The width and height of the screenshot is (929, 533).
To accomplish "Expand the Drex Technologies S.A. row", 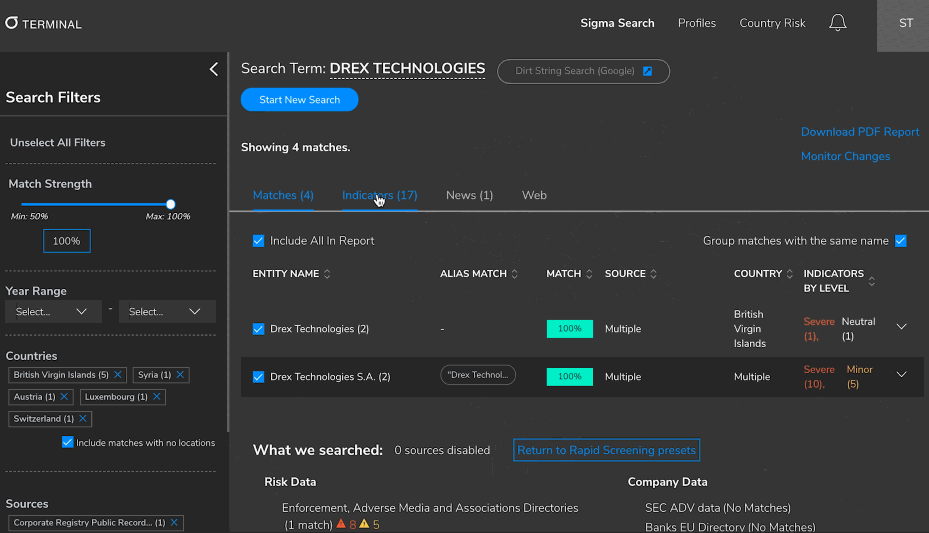I will [901, 375].
